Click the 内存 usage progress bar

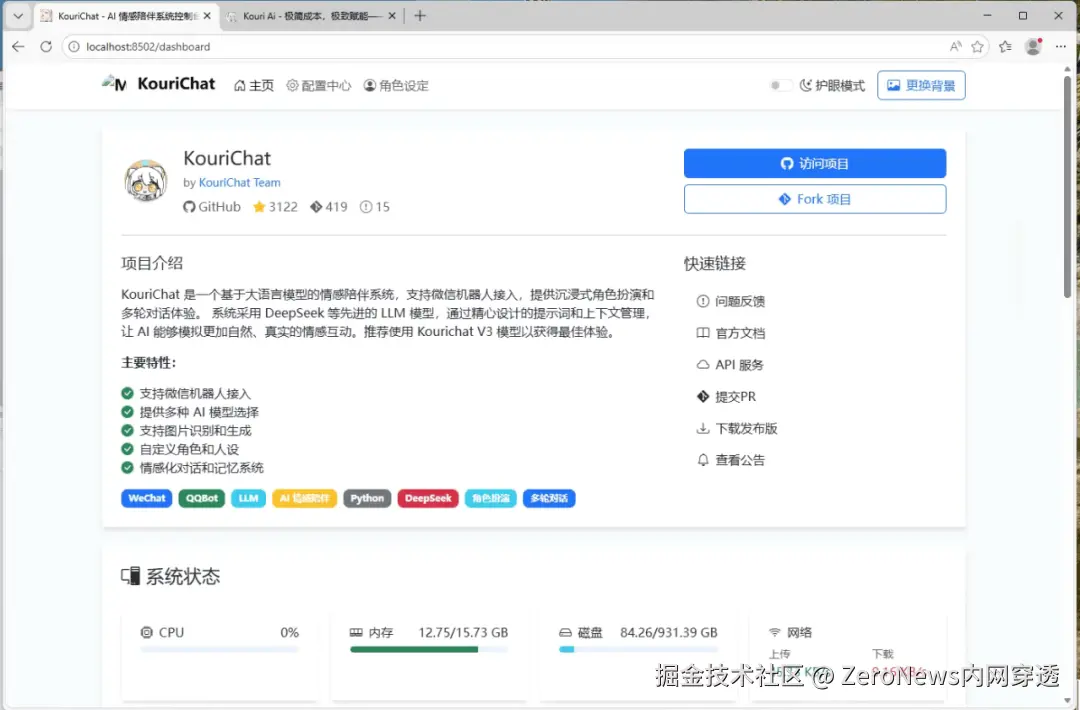click(429, 649)
